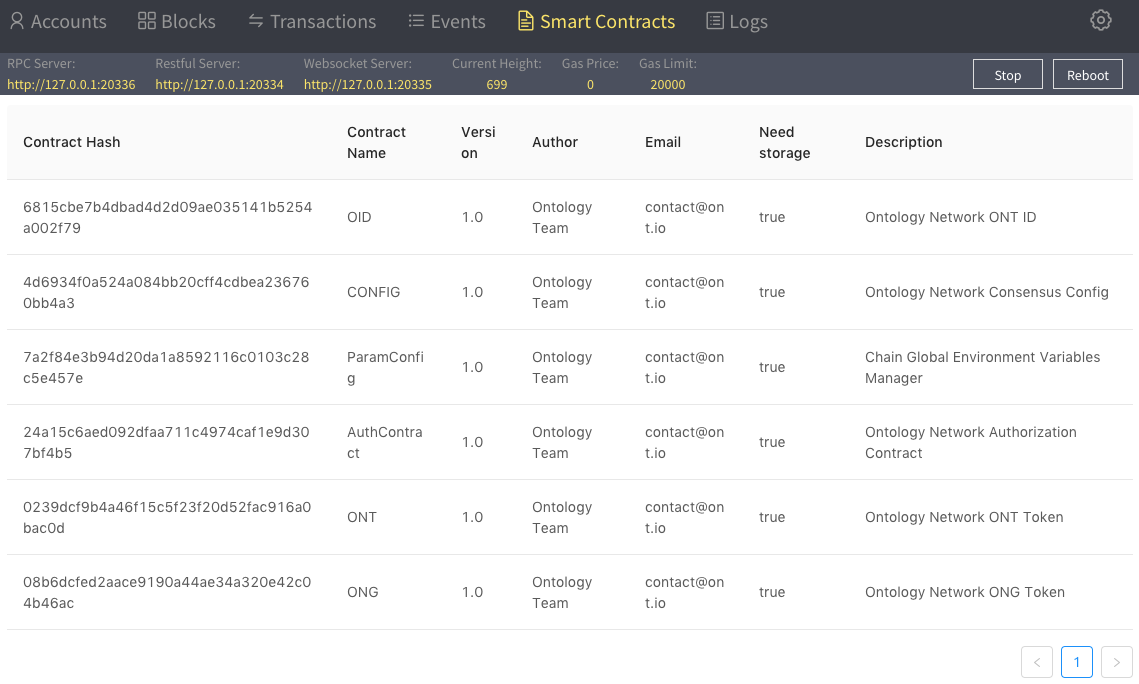Select the OID contract hash
Viewport: 1139px width, 684px height.
168,217
